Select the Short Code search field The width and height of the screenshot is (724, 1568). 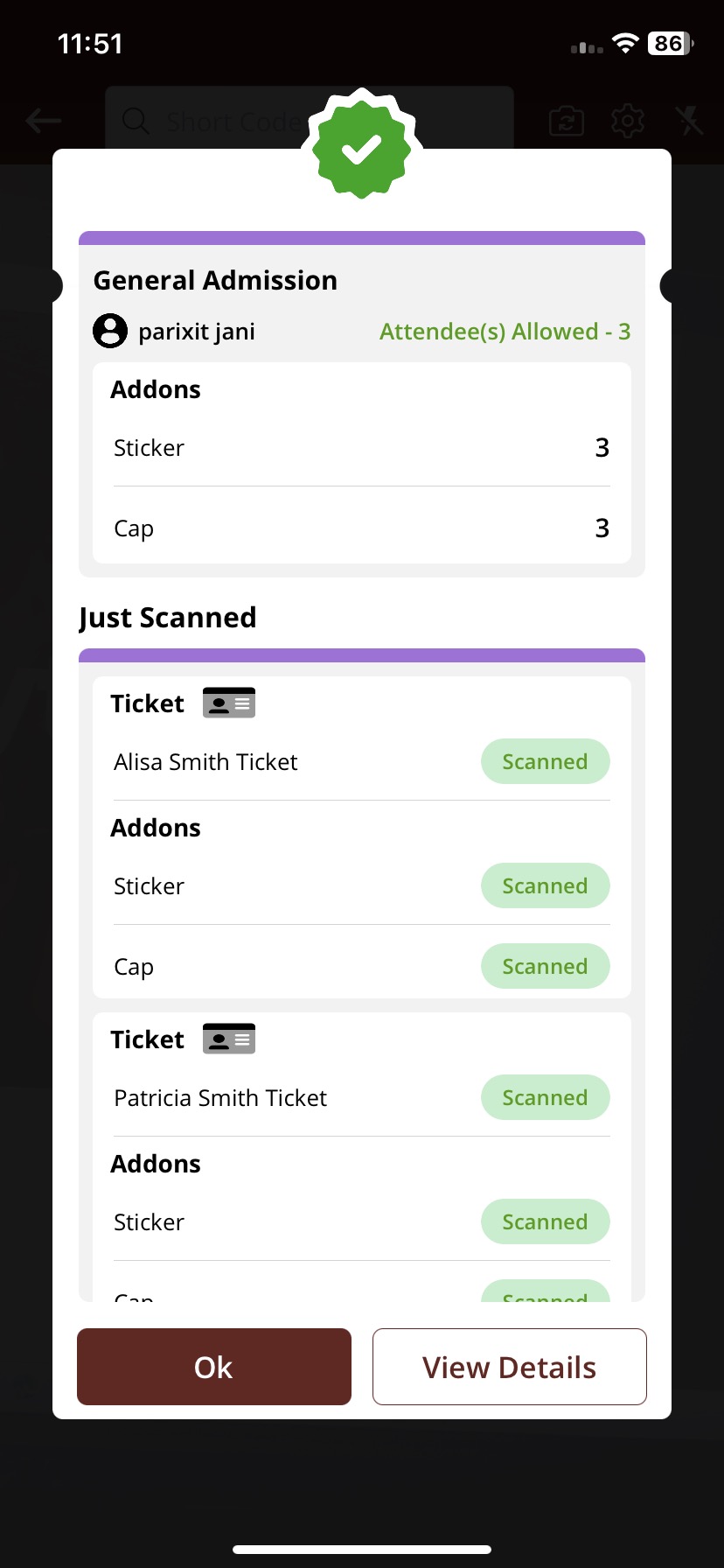[x=310, y=121]
